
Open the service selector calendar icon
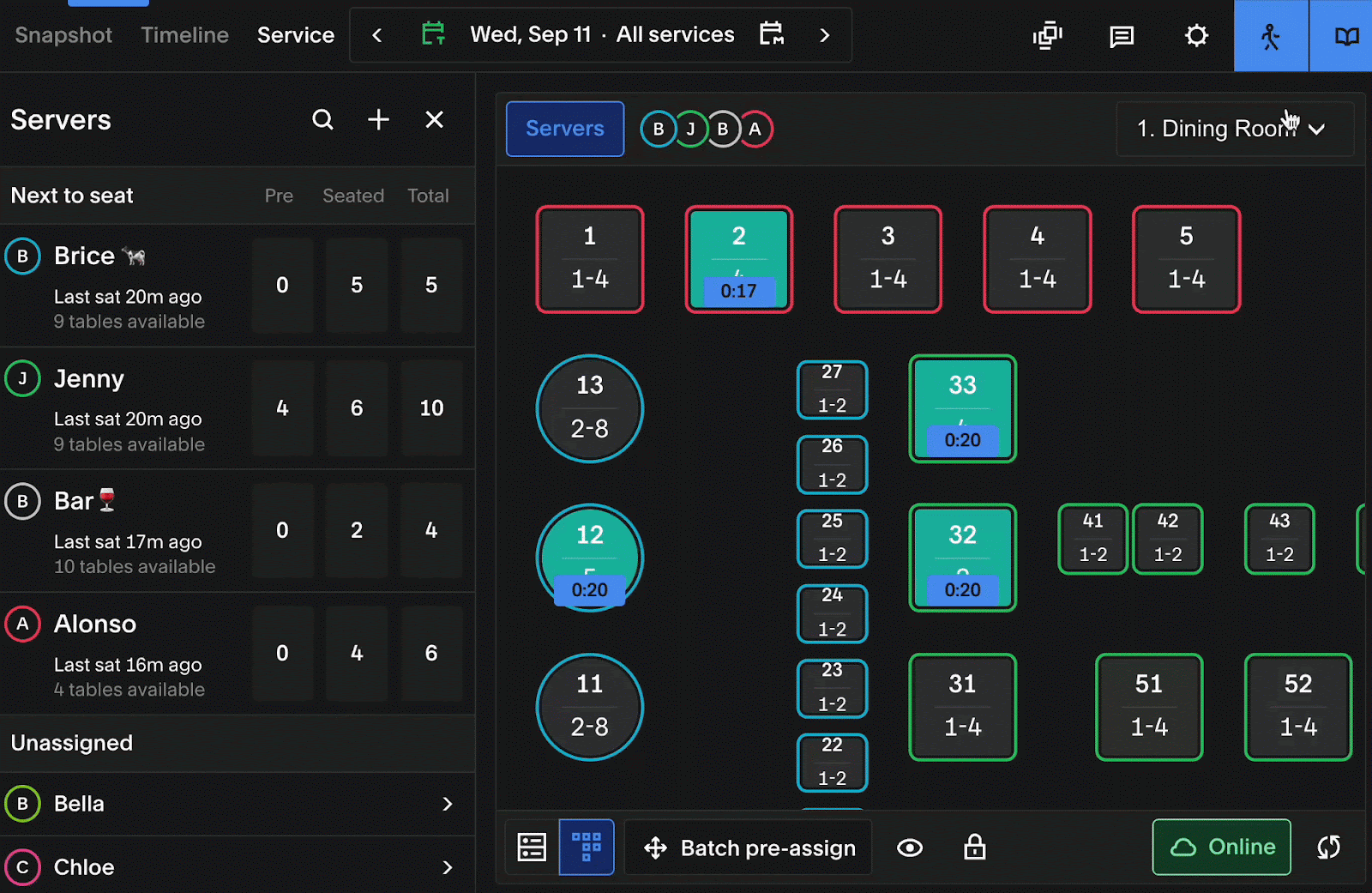pos(772,34)
